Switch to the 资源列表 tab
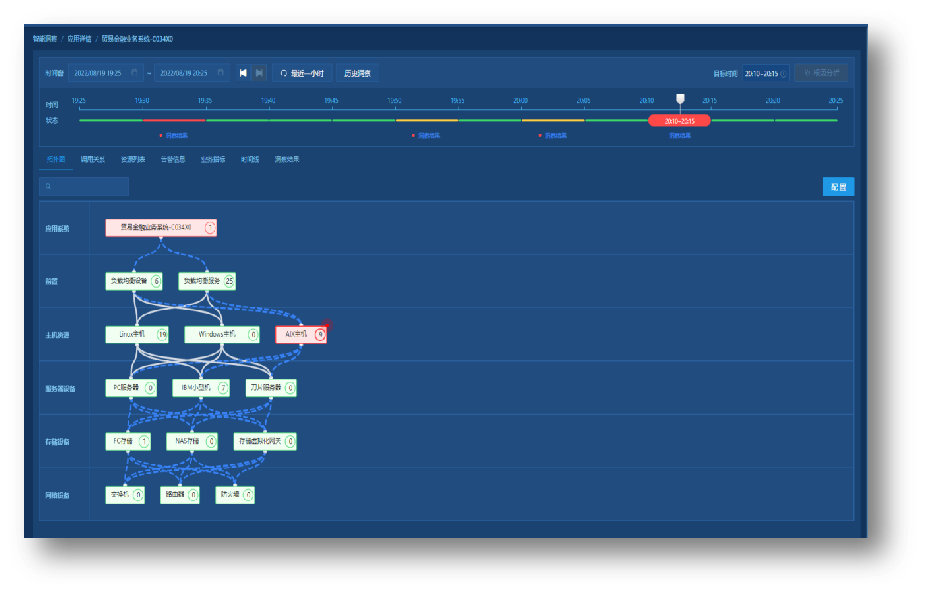926x595 pixels. (x=133, y=159)
